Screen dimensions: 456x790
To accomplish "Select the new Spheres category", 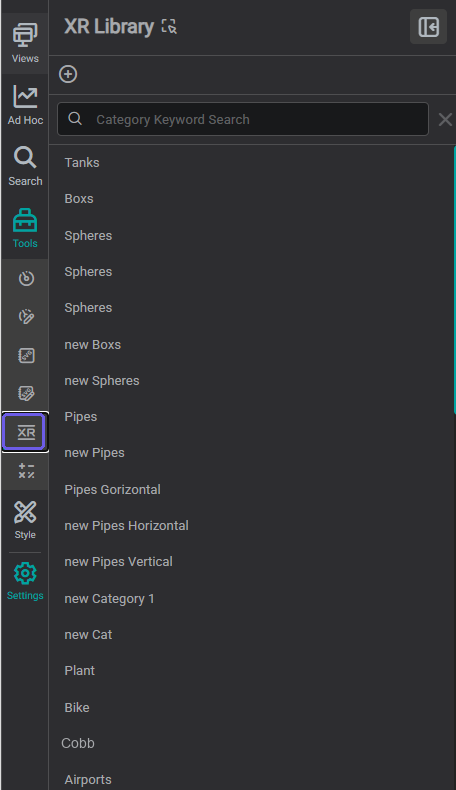I will pyautogui.click(x=102, y=380).
